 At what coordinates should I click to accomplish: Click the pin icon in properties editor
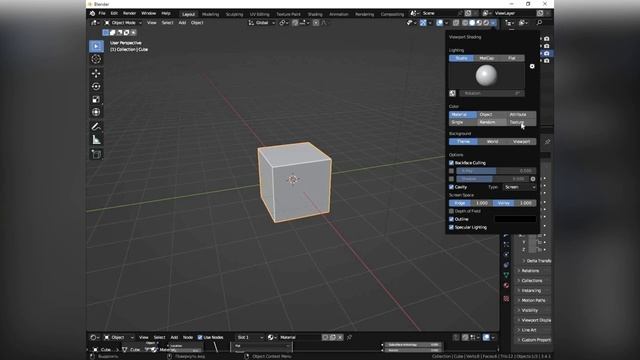tap(547, 142)
